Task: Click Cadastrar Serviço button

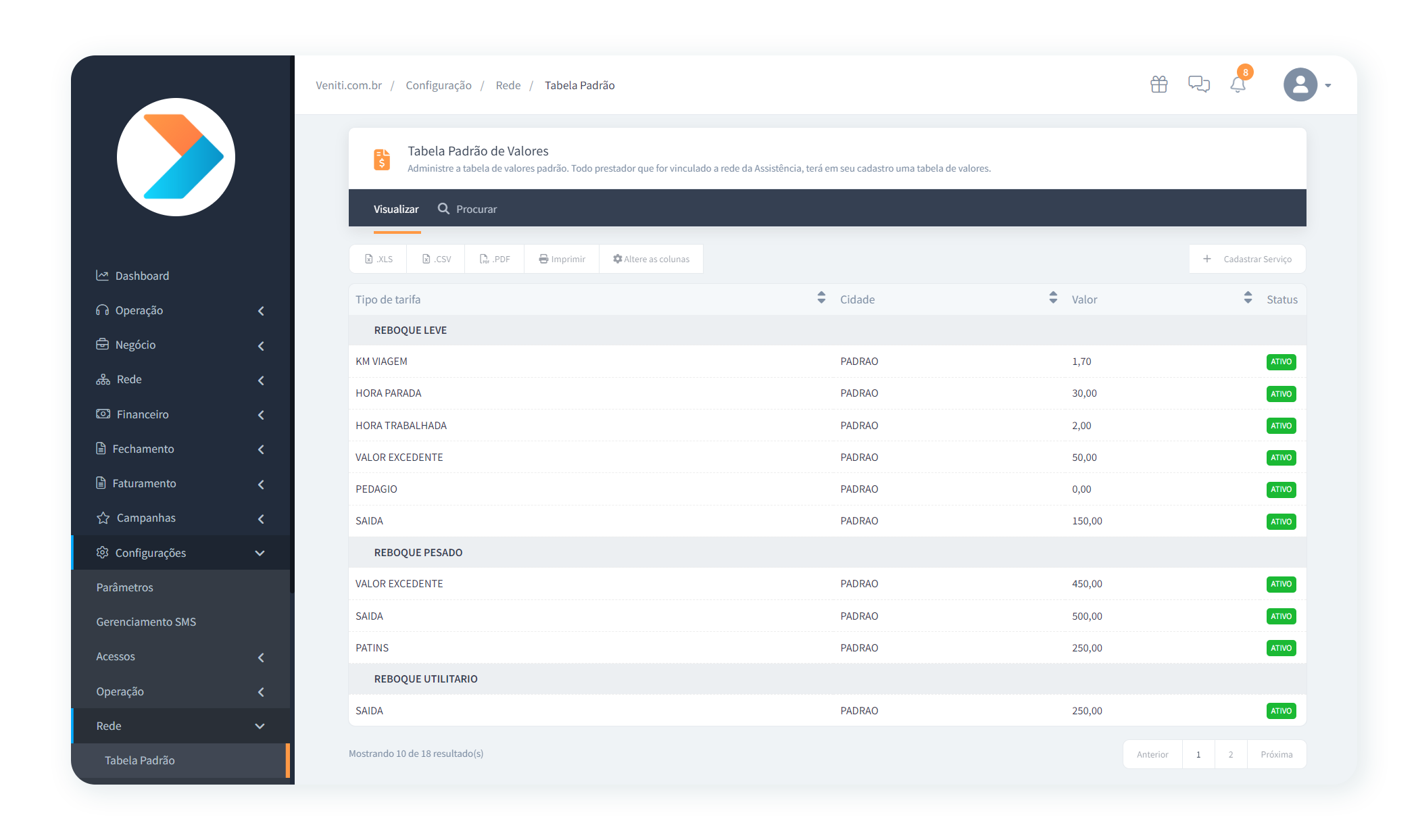Action: (x=1247, y=259)
